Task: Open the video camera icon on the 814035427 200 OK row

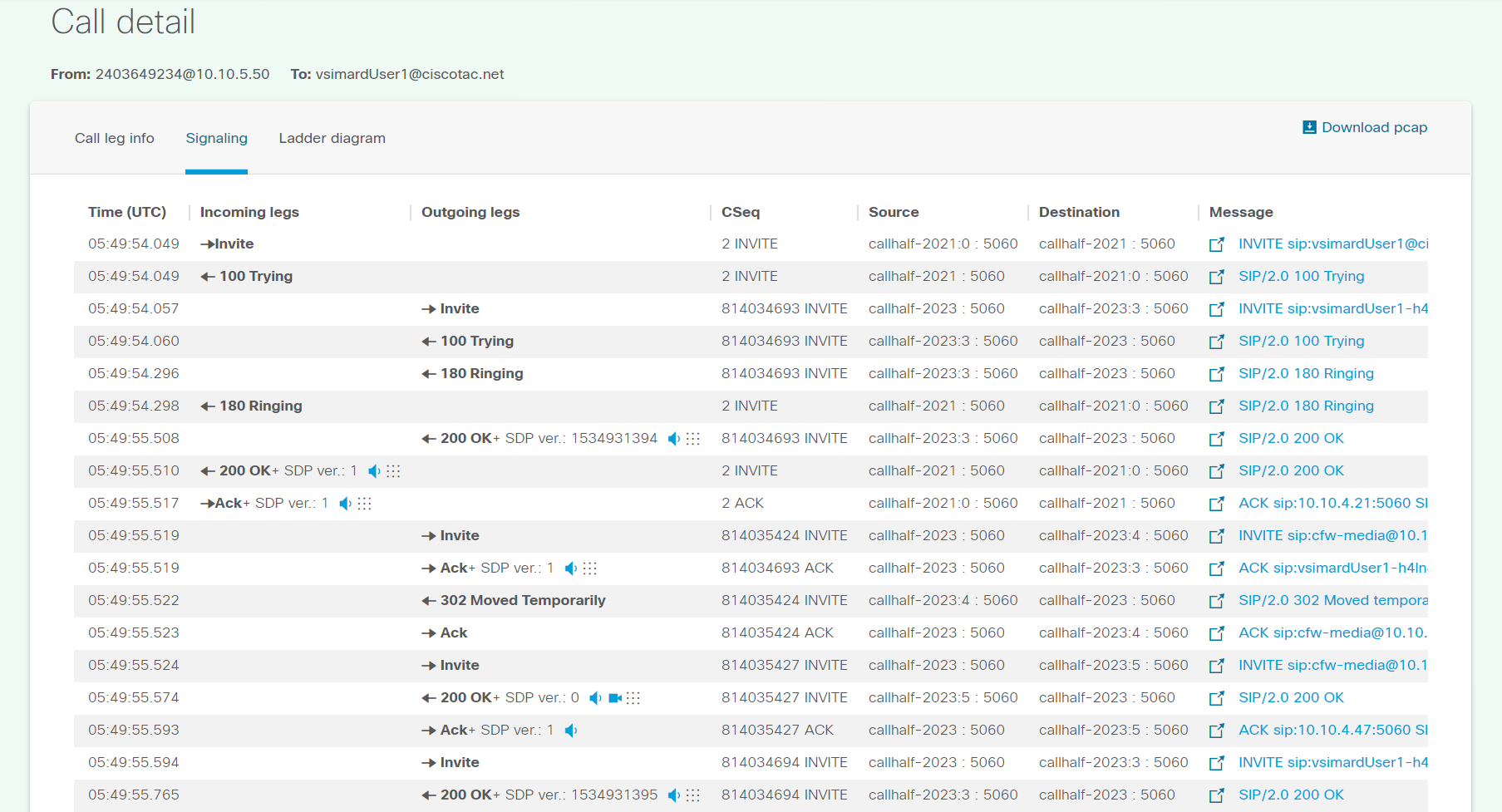Action: [x=615, y=697]
